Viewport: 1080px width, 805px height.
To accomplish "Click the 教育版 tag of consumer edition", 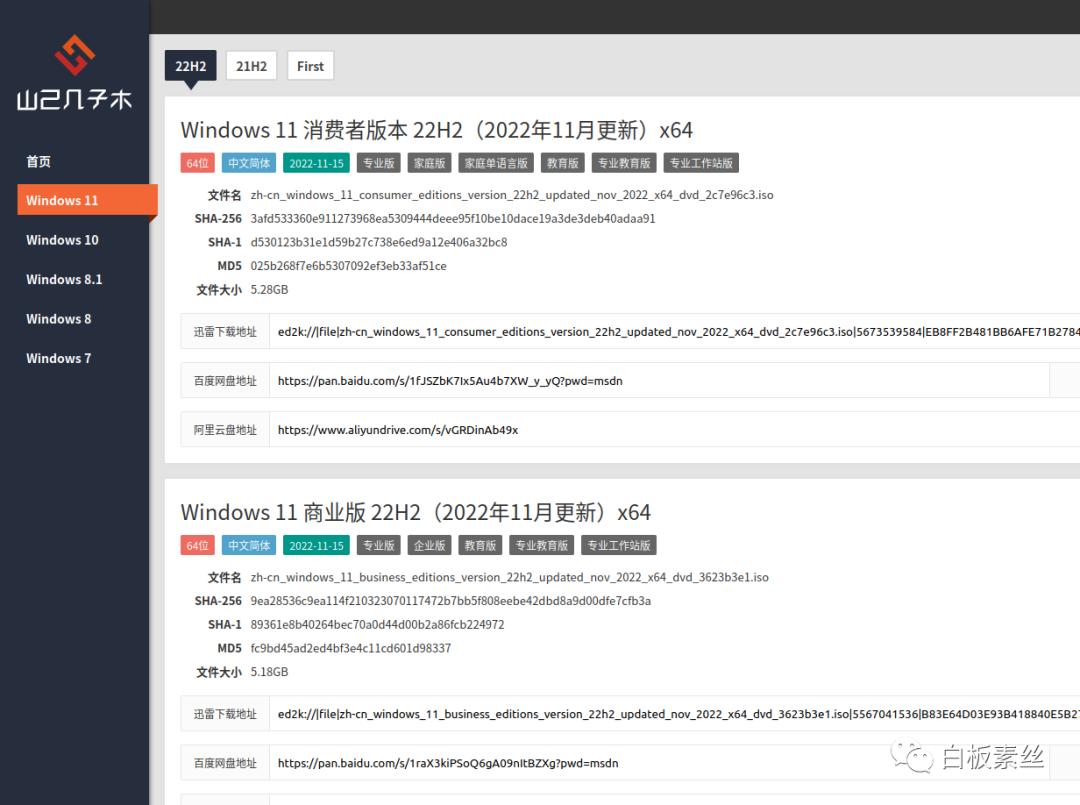I will pos(563,163).
